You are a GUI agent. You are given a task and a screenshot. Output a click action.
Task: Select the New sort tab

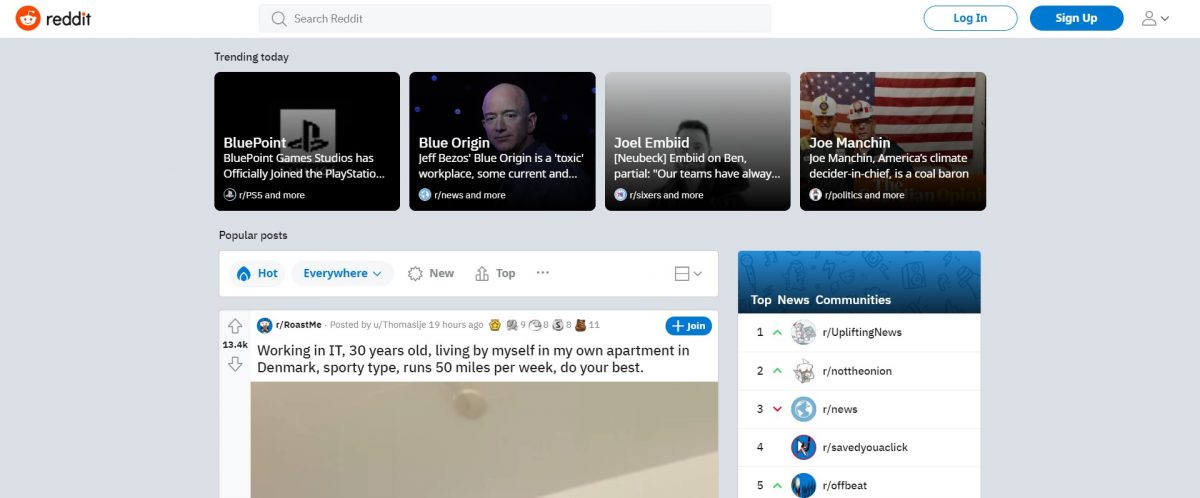(x=431, y=273)
